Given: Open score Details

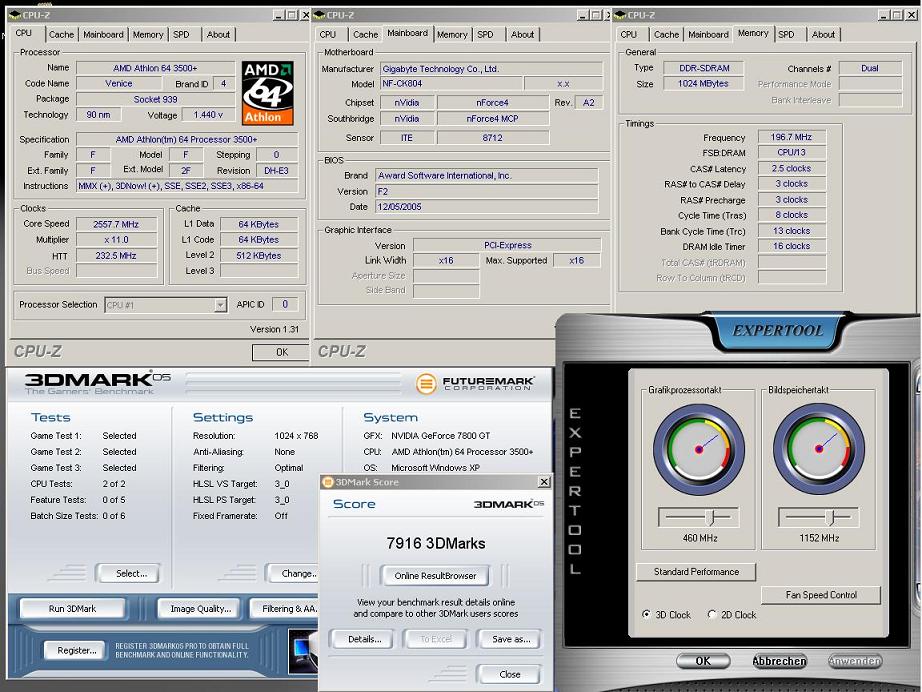Looking at the screenshot, I should (x=365, y=639).
